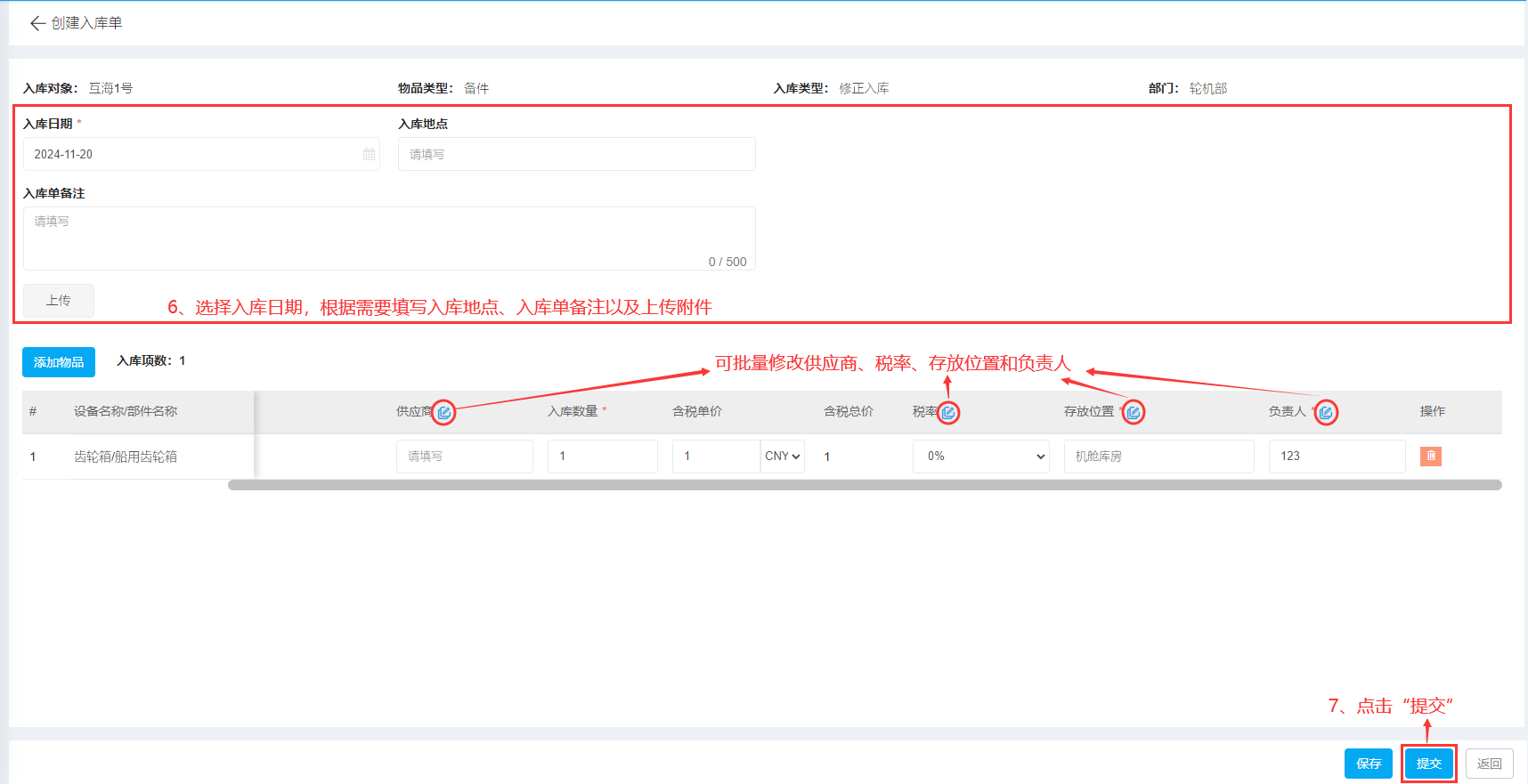Image resolution: width=1528 pixels, height=784 pixels.
Task: Focus the 入库单备注 textarea
Action: [x=389, y=238]
